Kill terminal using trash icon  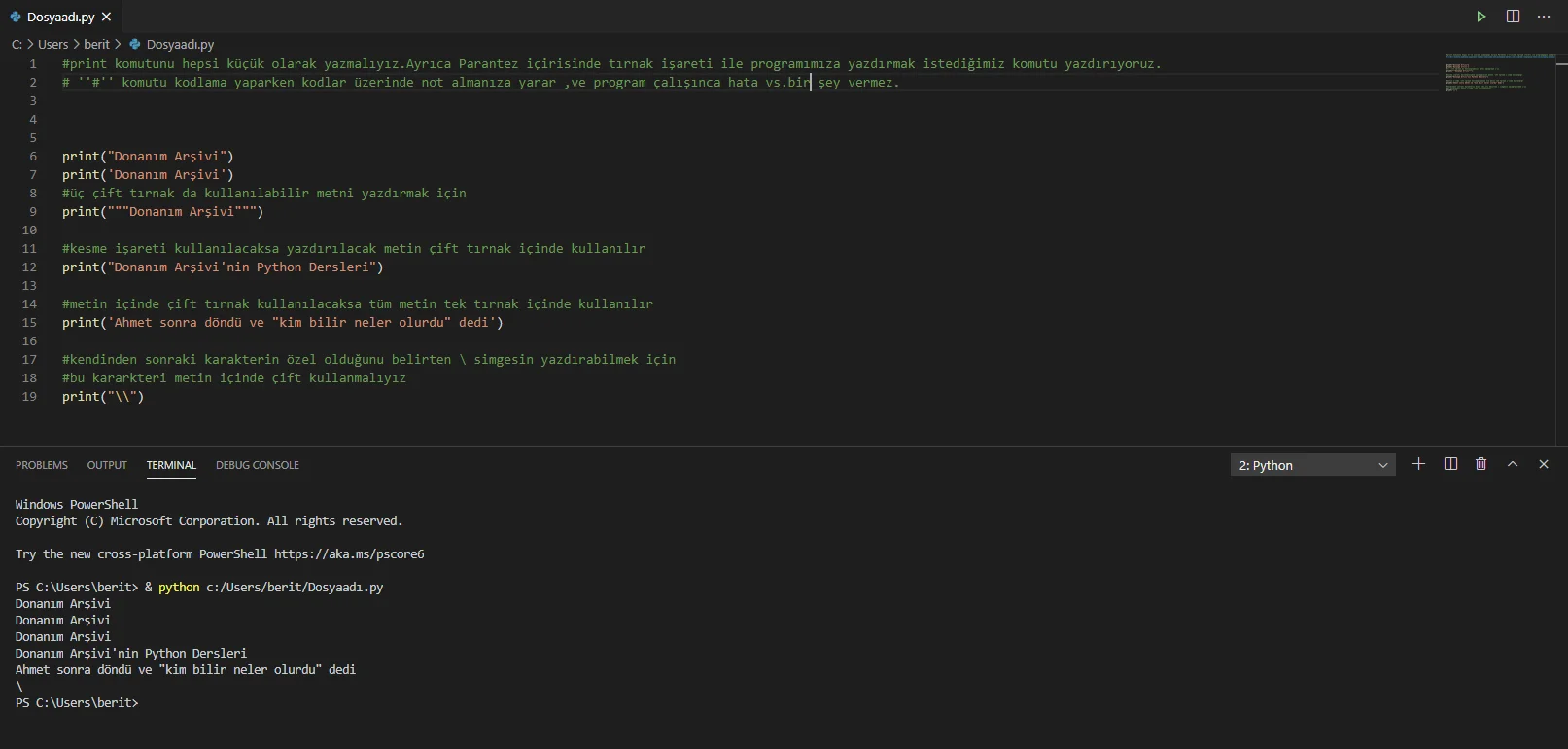1481,464
